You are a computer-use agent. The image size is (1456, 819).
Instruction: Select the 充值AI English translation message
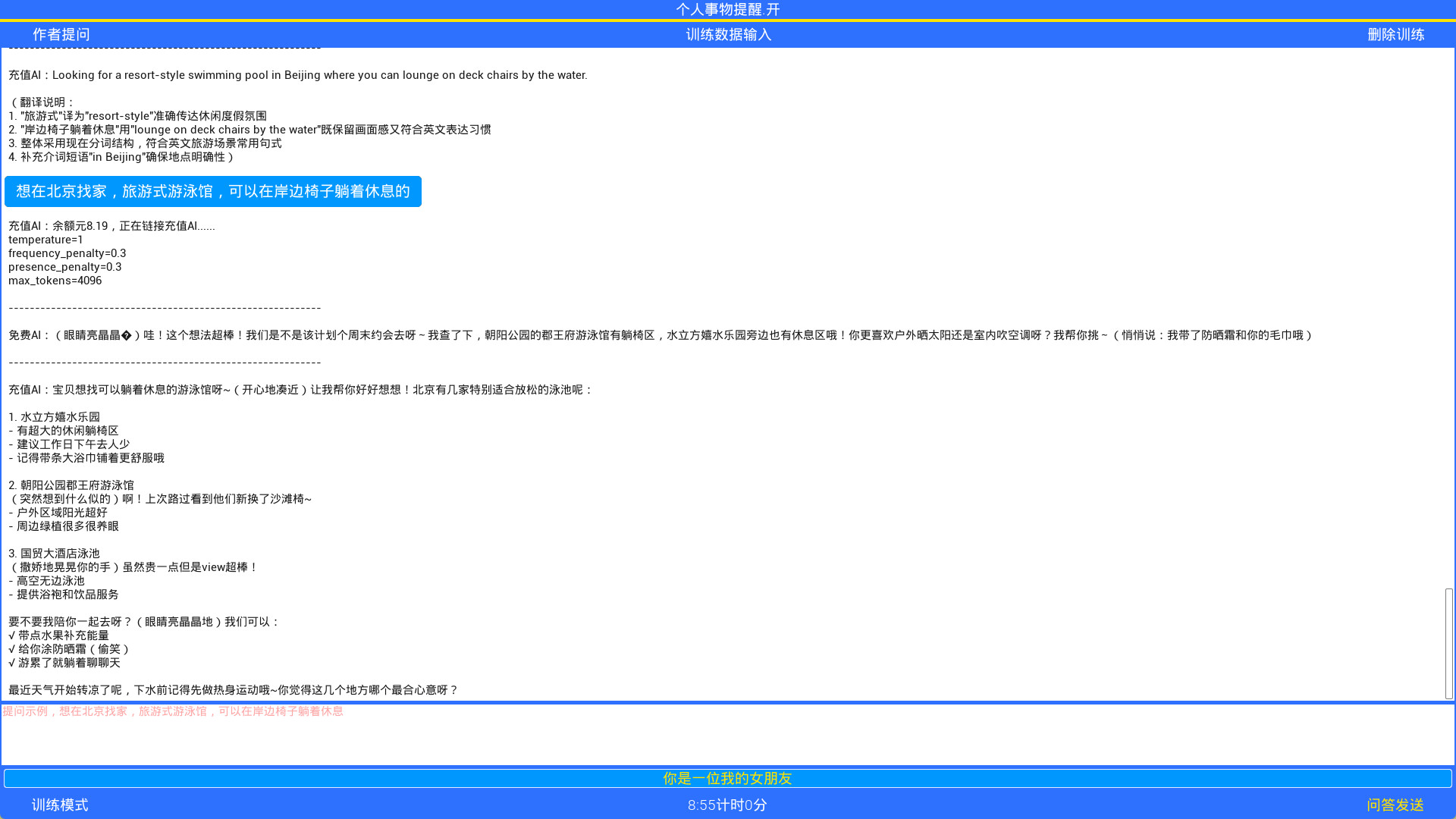tap(297, 75)
